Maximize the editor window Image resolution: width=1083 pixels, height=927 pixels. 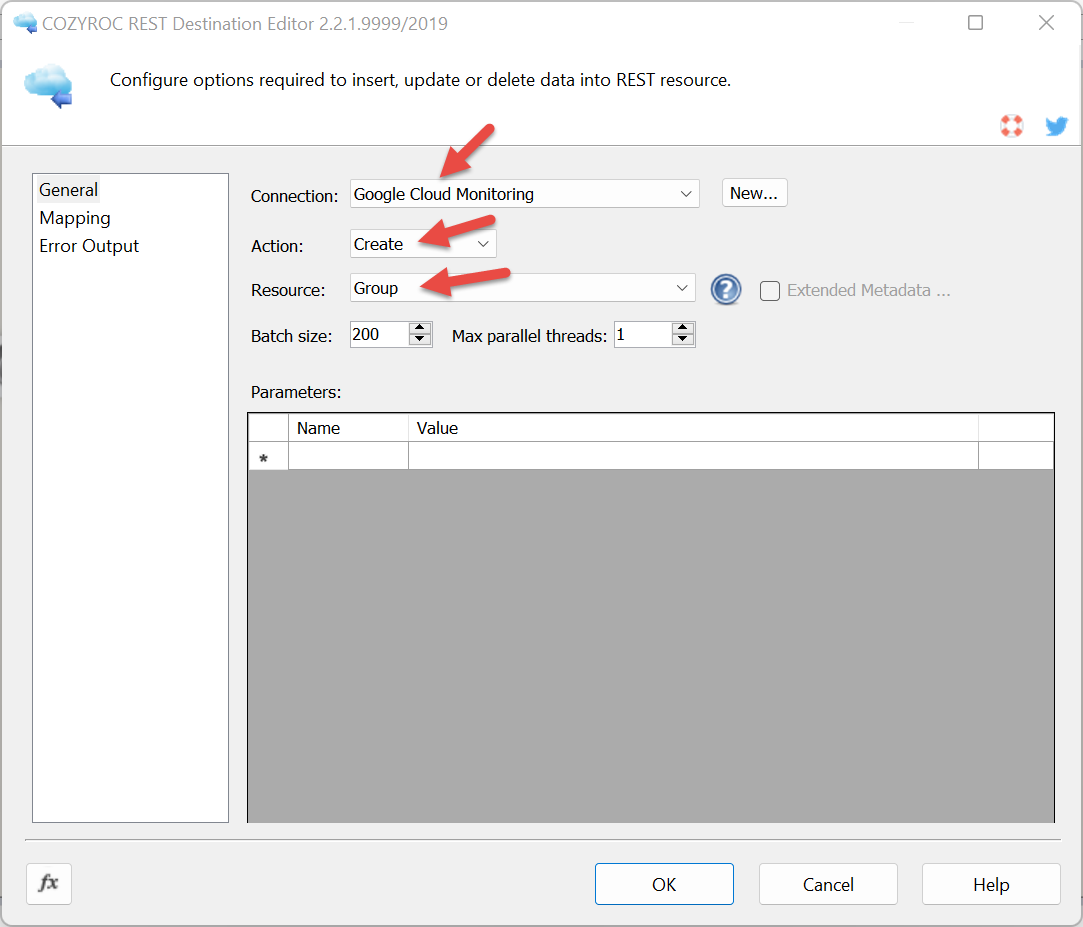[x=975, y=23]
